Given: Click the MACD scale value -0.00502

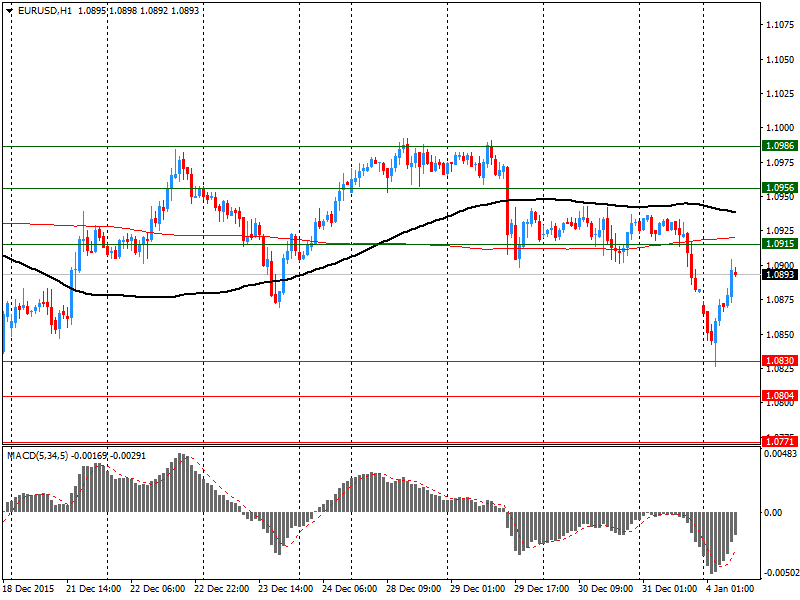Looking at the screenshot, I should pos(780,572).
